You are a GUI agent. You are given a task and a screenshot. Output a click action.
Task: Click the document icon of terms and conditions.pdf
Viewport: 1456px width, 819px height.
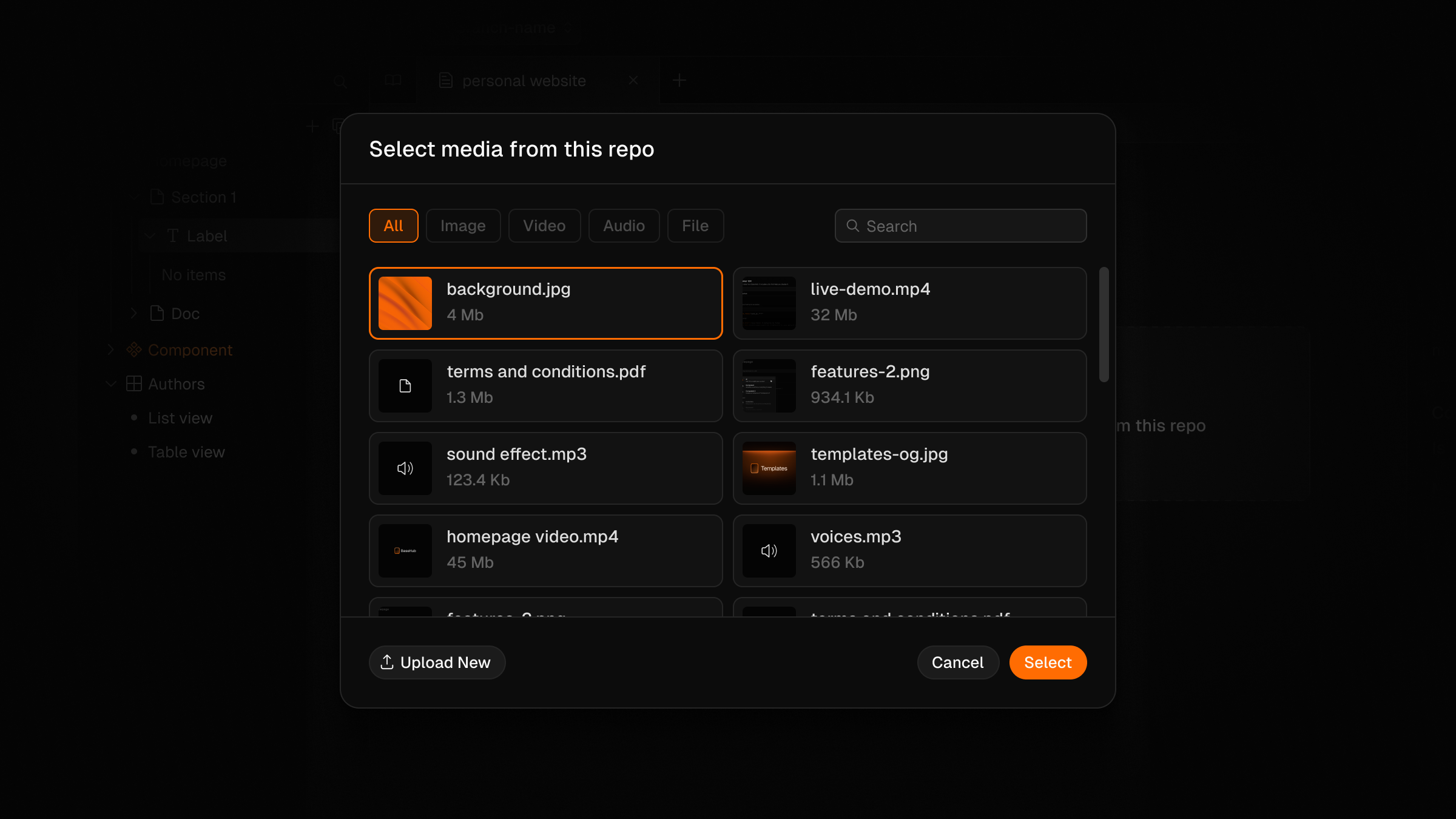pyautogui.click(x=405, y=386)
